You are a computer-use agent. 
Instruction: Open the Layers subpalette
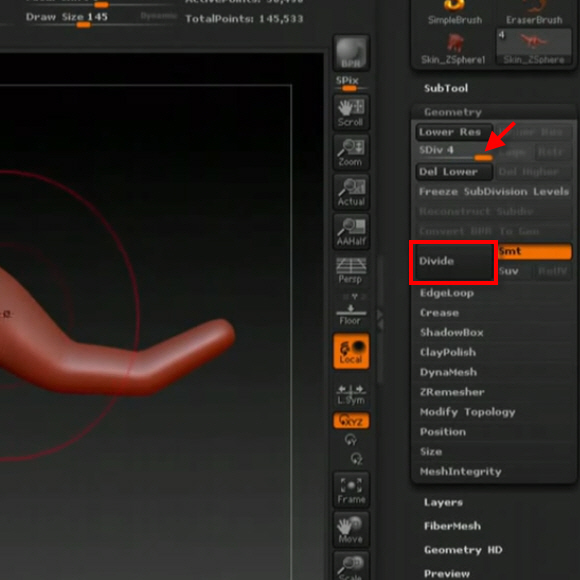tap(443, 502)
